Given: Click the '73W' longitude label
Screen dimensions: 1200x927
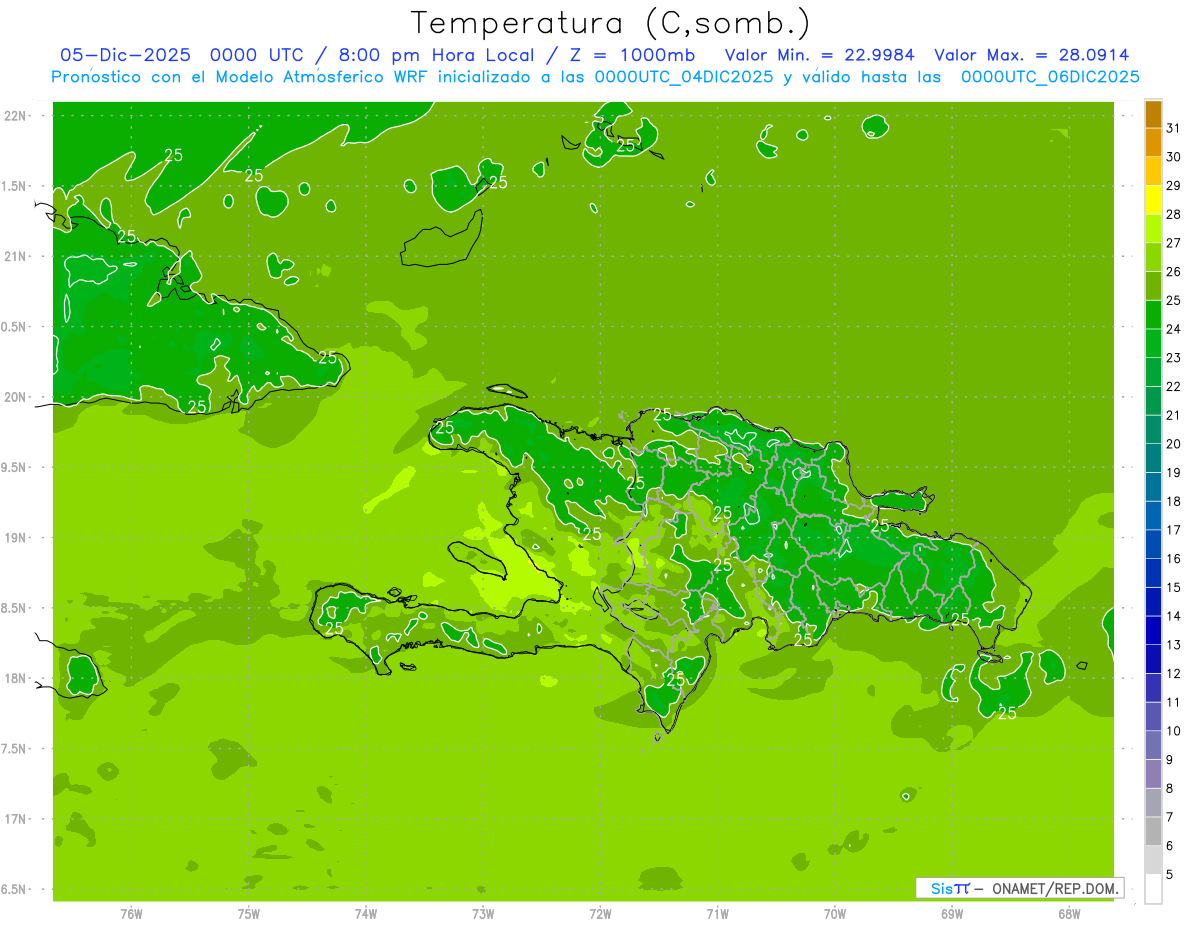Looking at the screenshot, I should [483, 913].
